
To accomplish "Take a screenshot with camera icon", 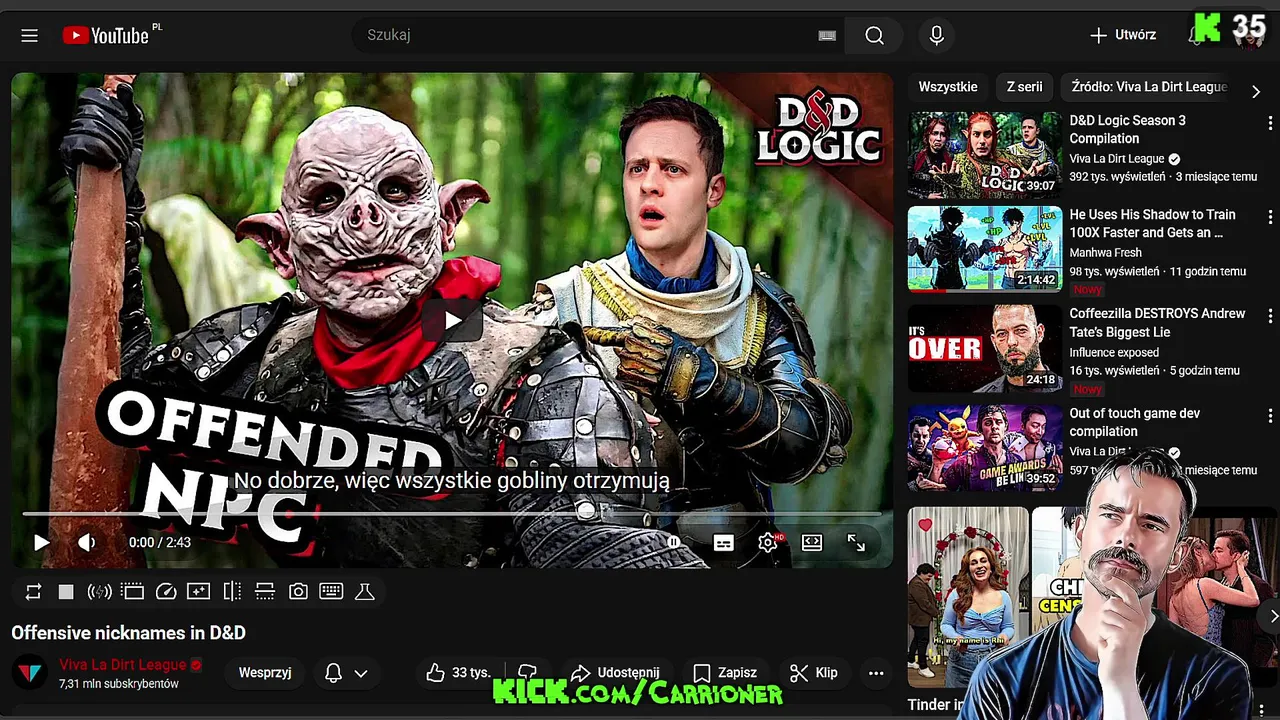I will click(298, 592).
